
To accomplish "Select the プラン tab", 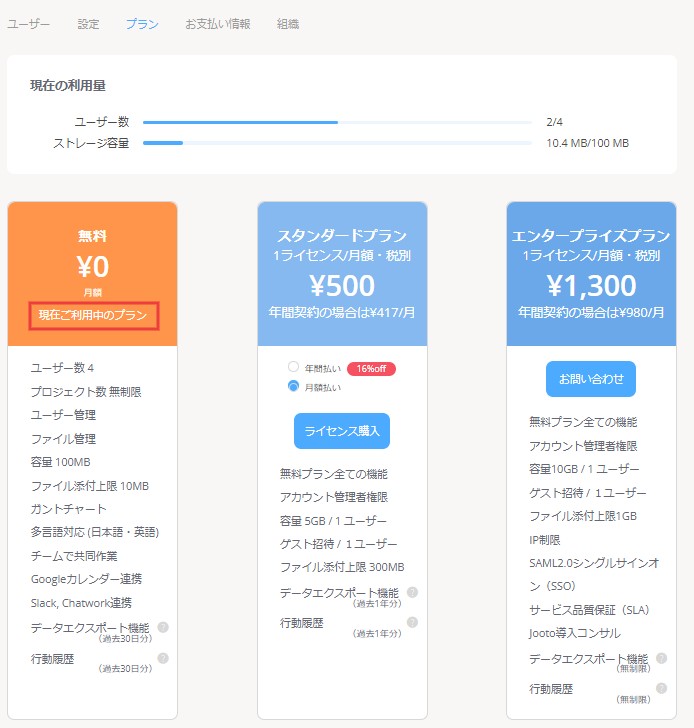I will pos(142,23).
